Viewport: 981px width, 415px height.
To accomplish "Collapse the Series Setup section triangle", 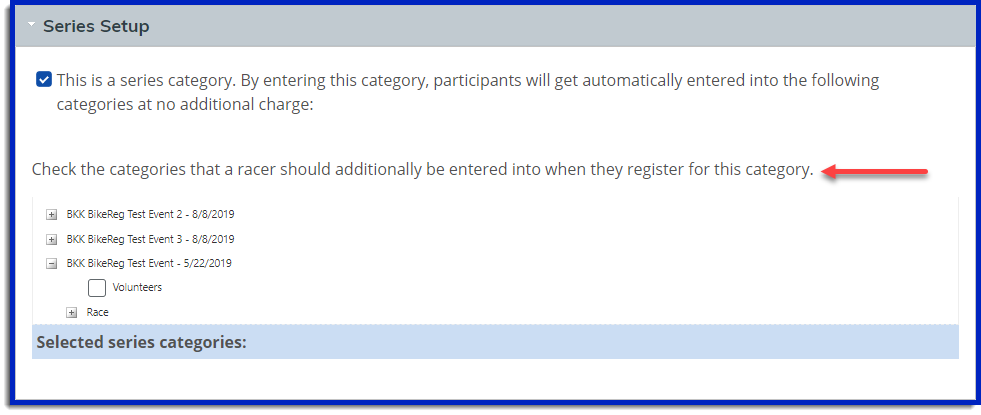I will [x=32, y=25].
